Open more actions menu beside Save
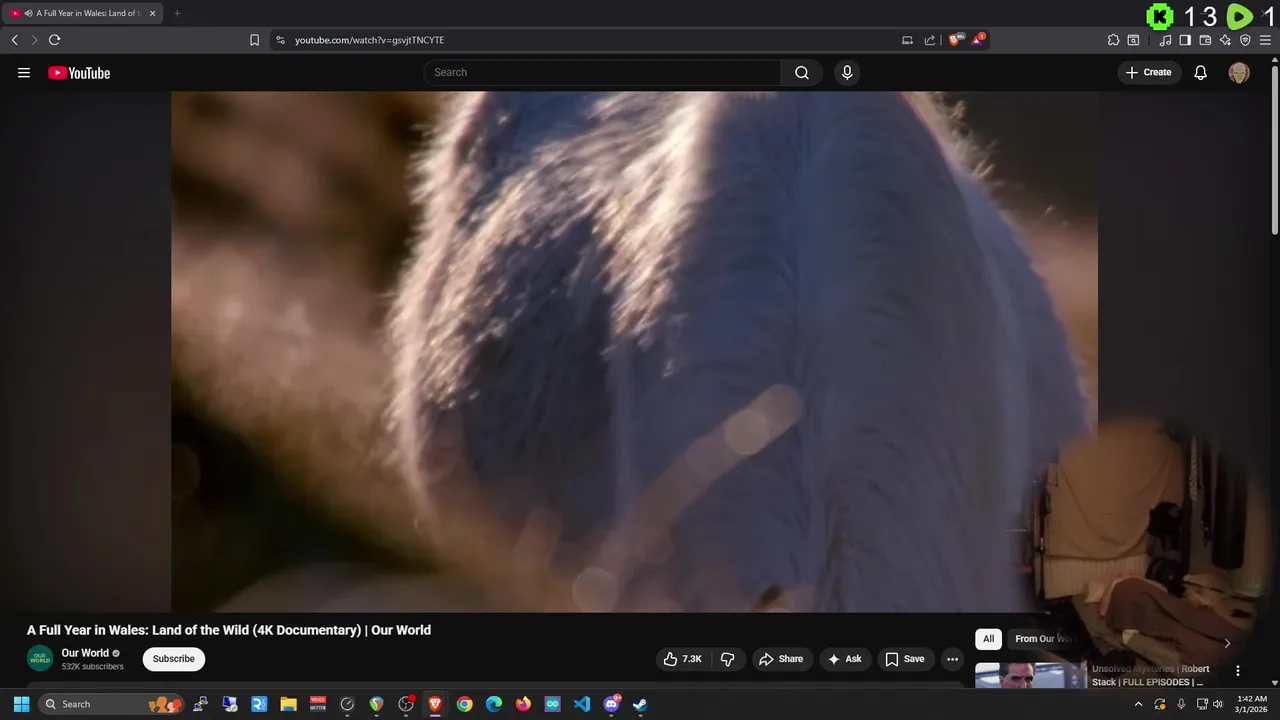 coord(953,659)
